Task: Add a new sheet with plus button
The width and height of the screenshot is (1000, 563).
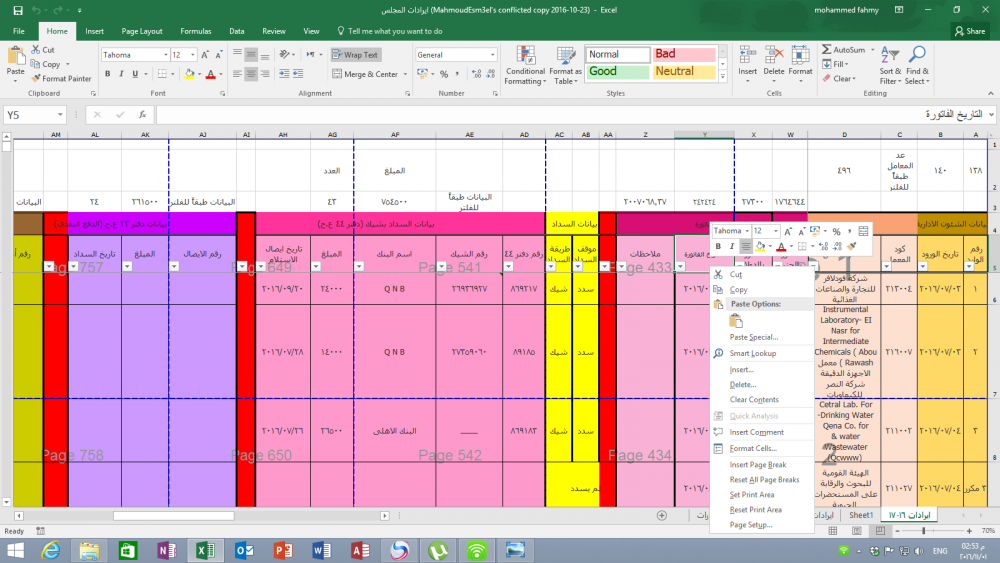Action: pos(661,515)
